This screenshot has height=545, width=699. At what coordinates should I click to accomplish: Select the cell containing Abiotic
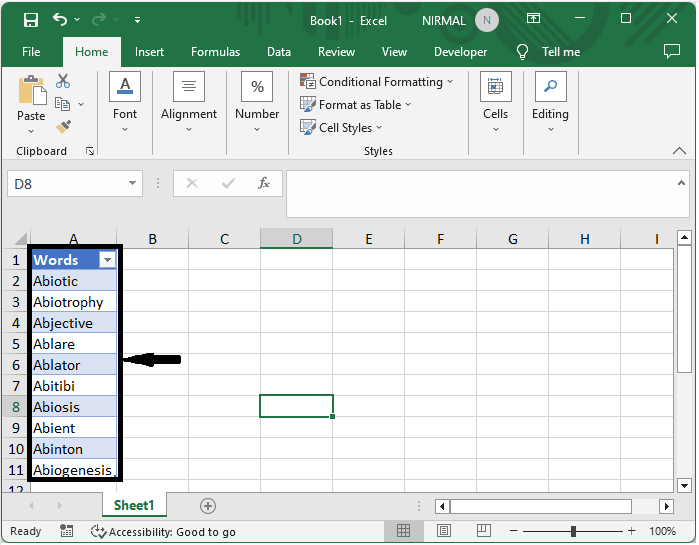pyautogui.click(x=74, y=281)
